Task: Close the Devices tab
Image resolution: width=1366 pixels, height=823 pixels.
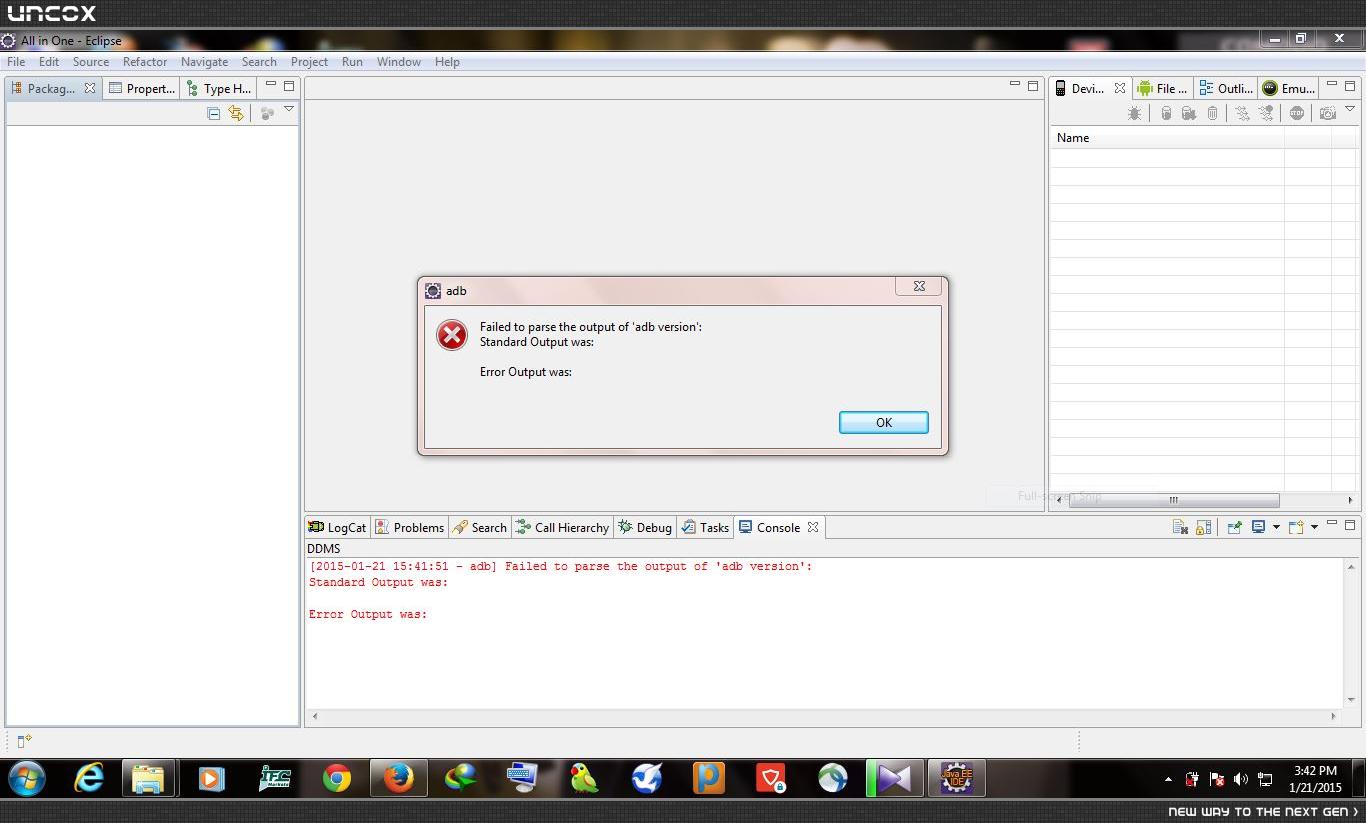Action: pos(1120,88)
